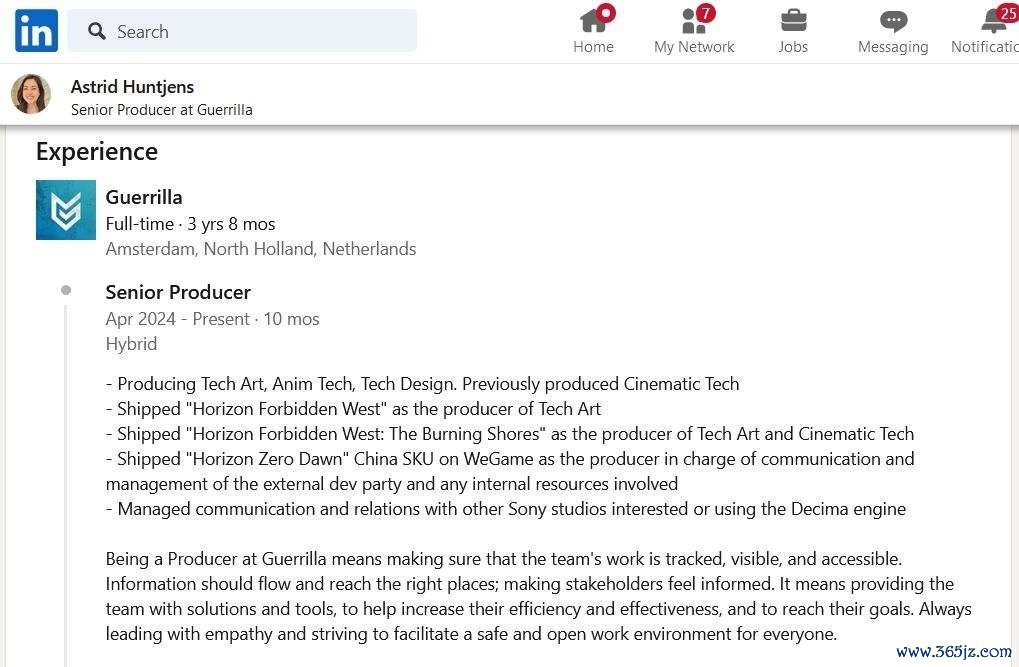Open the Astrid Huntjens name link

(132, 86)
